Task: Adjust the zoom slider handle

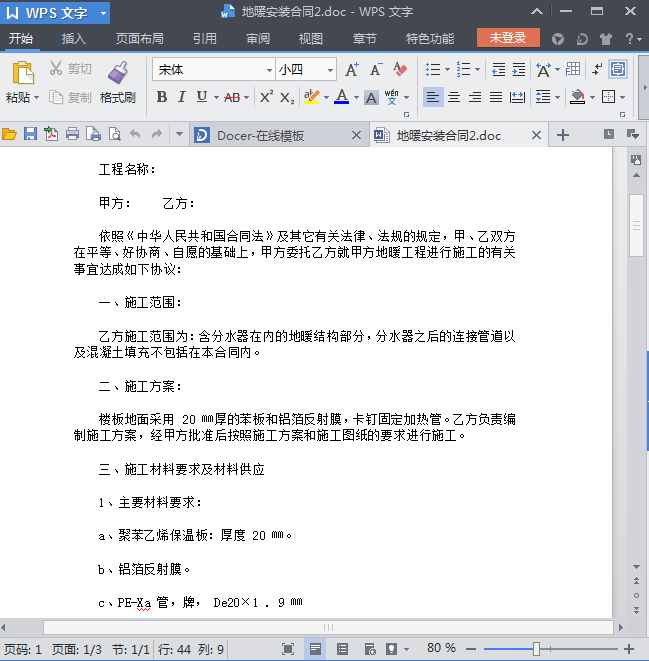Action: (536, 649)
